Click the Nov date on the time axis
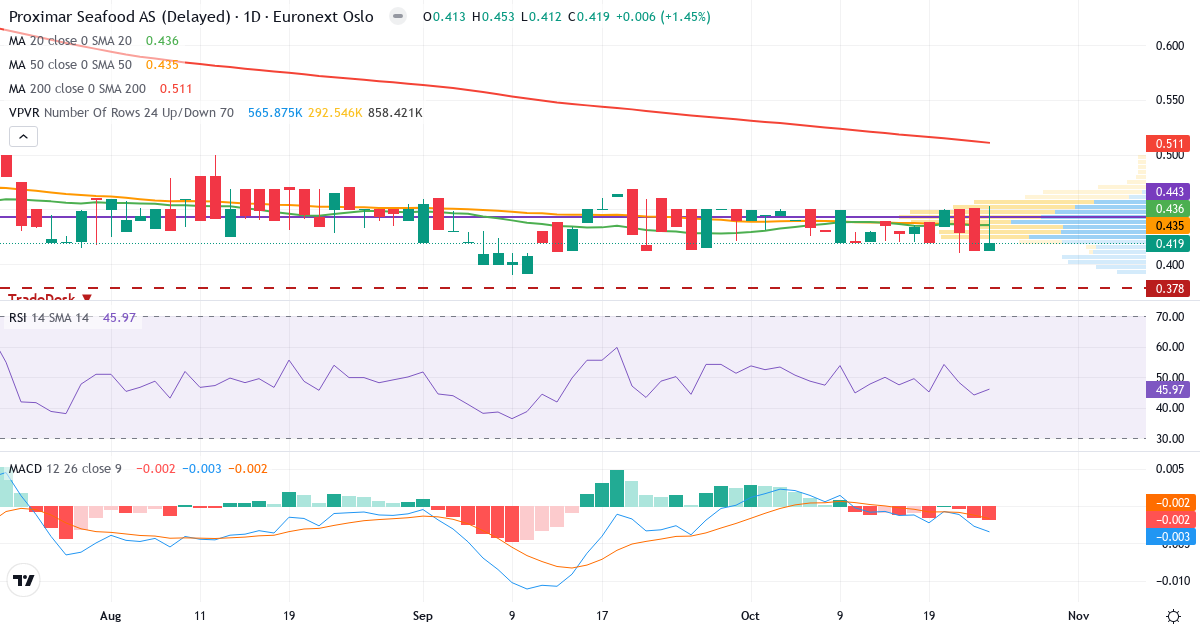The image size is (1200, 630). (x=1077, y=615)
